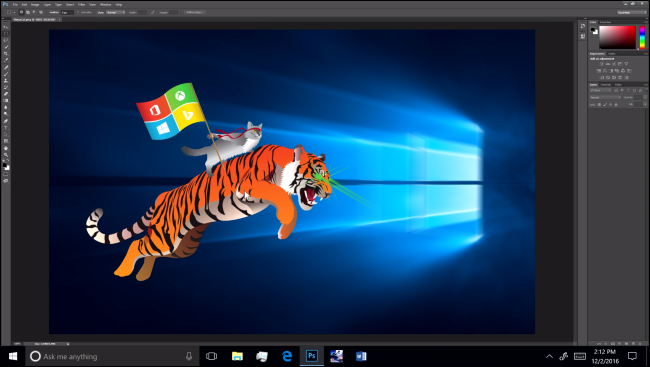Switch to the Channels tab

click(606, 85)
